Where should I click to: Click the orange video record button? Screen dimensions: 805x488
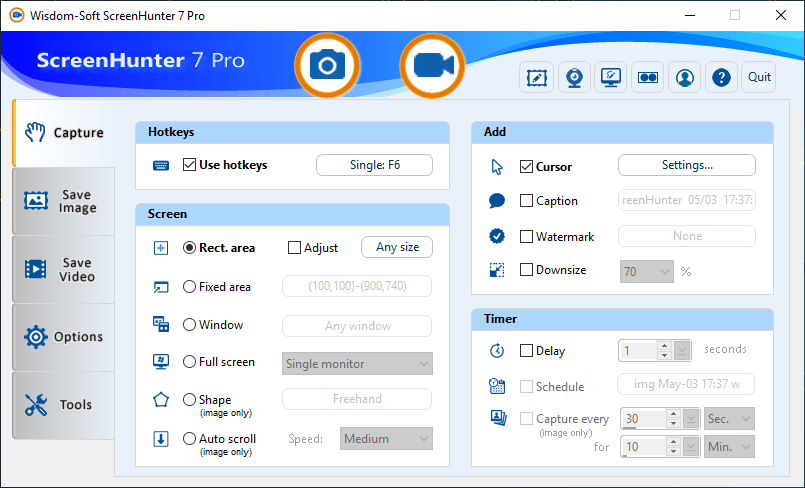[433, 65]
